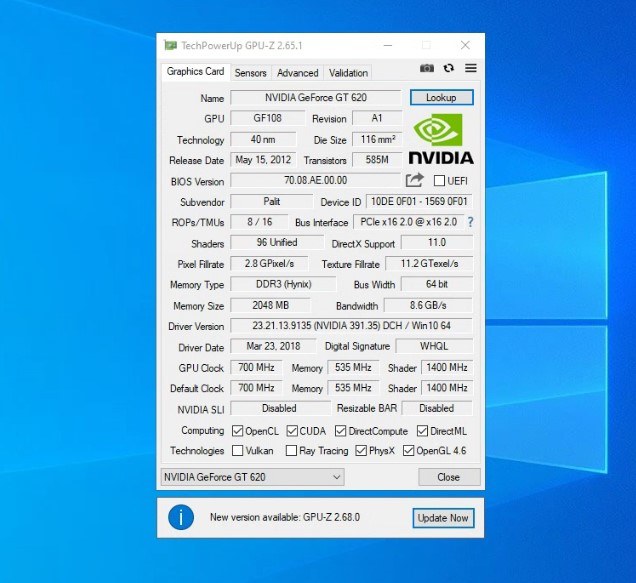
Task: Toggle the OpenGL 4.6 checkbox
Action: pos(408,451)
